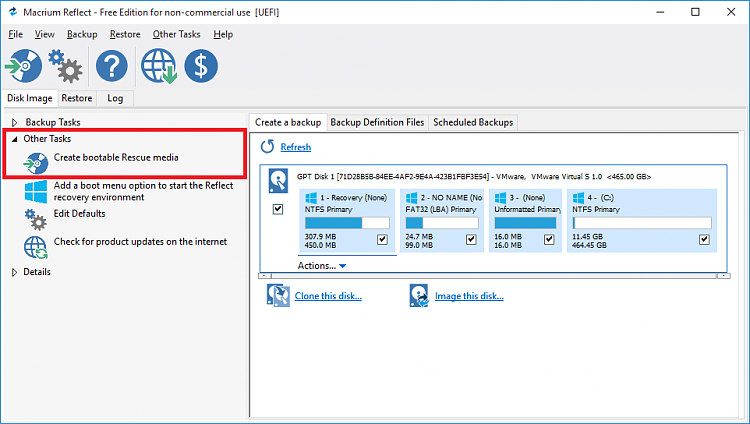Switch to the Disk Image tab
Viewport: 750px width, 424px height.
[x=30, y=98]
